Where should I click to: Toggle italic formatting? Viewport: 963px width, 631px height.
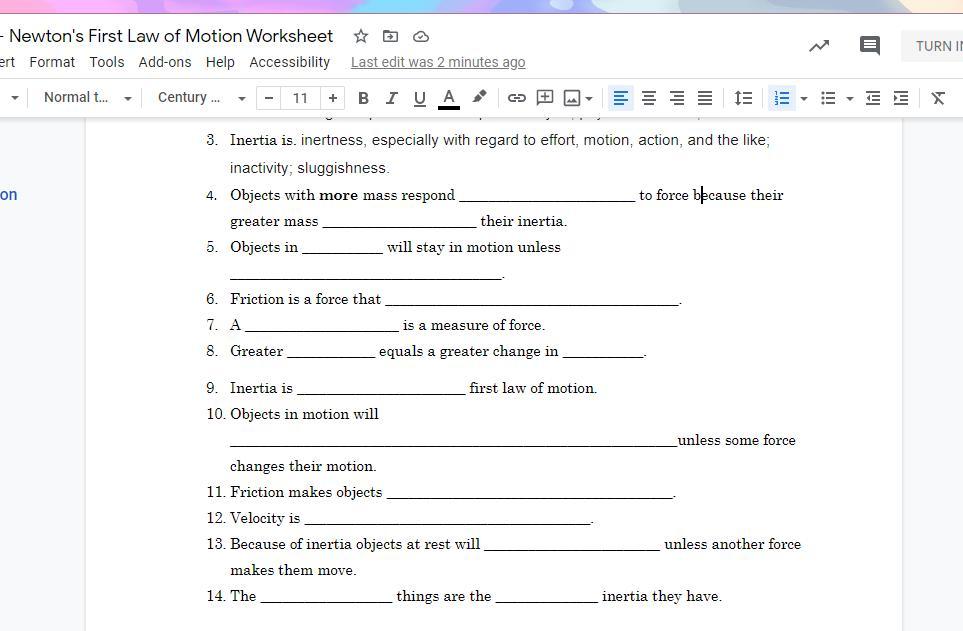391,98
